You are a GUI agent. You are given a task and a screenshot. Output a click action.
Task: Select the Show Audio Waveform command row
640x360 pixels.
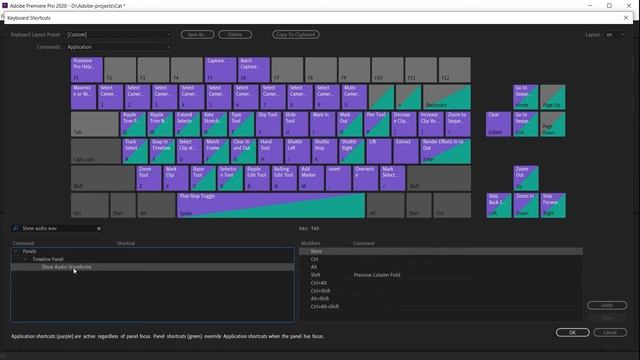click(x=152, y=267)
